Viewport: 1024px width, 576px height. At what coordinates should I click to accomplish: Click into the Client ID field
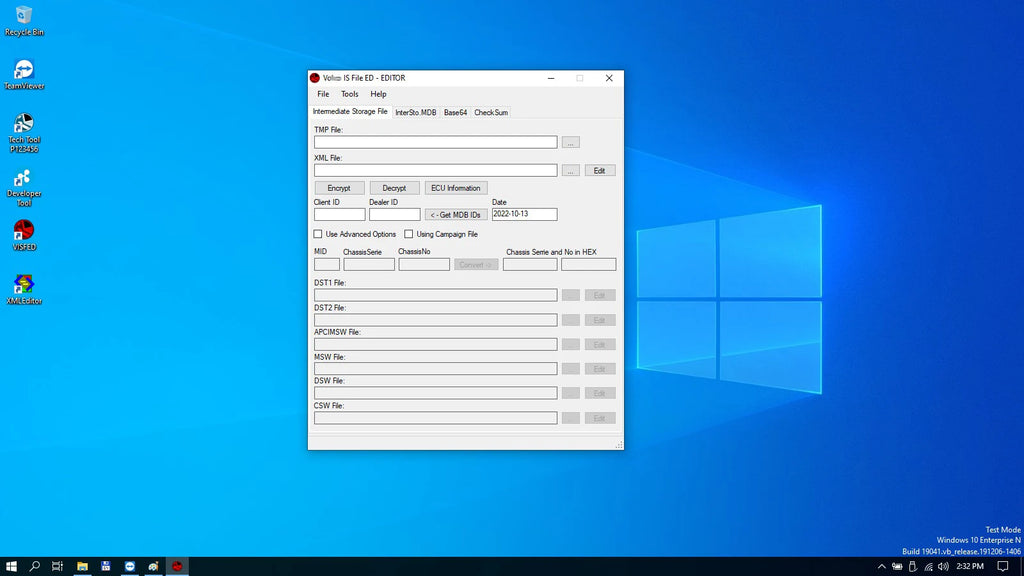(x=340, y=214)
